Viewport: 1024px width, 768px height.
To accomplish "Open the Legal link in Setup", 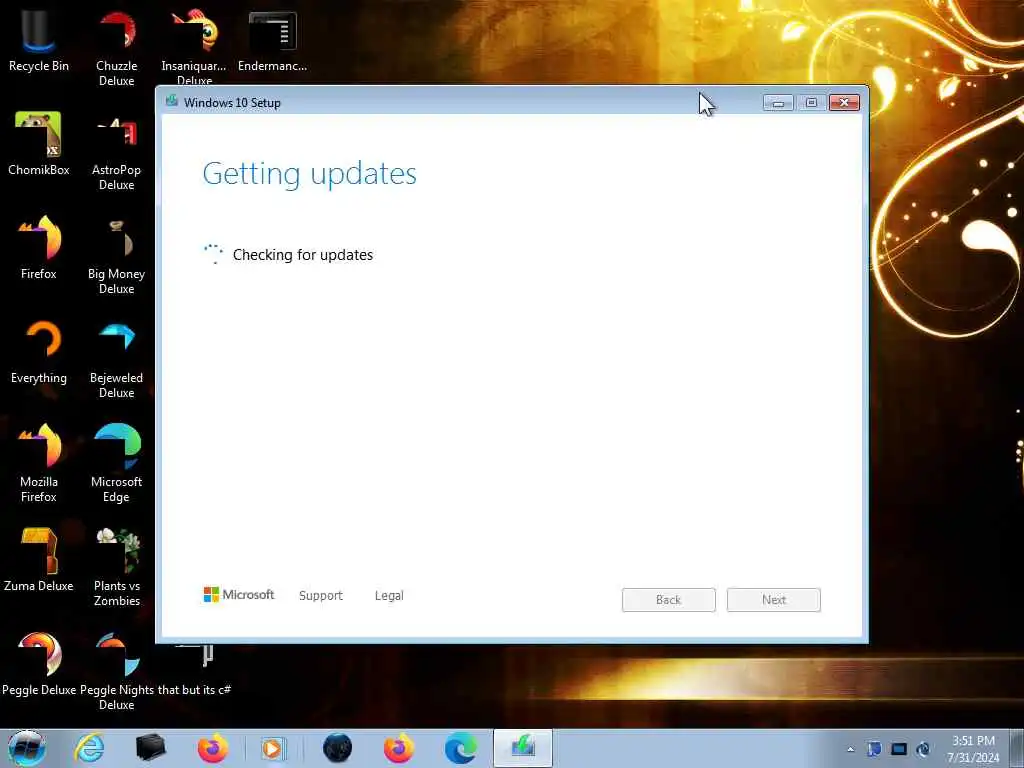I will (x=389, y=596).
